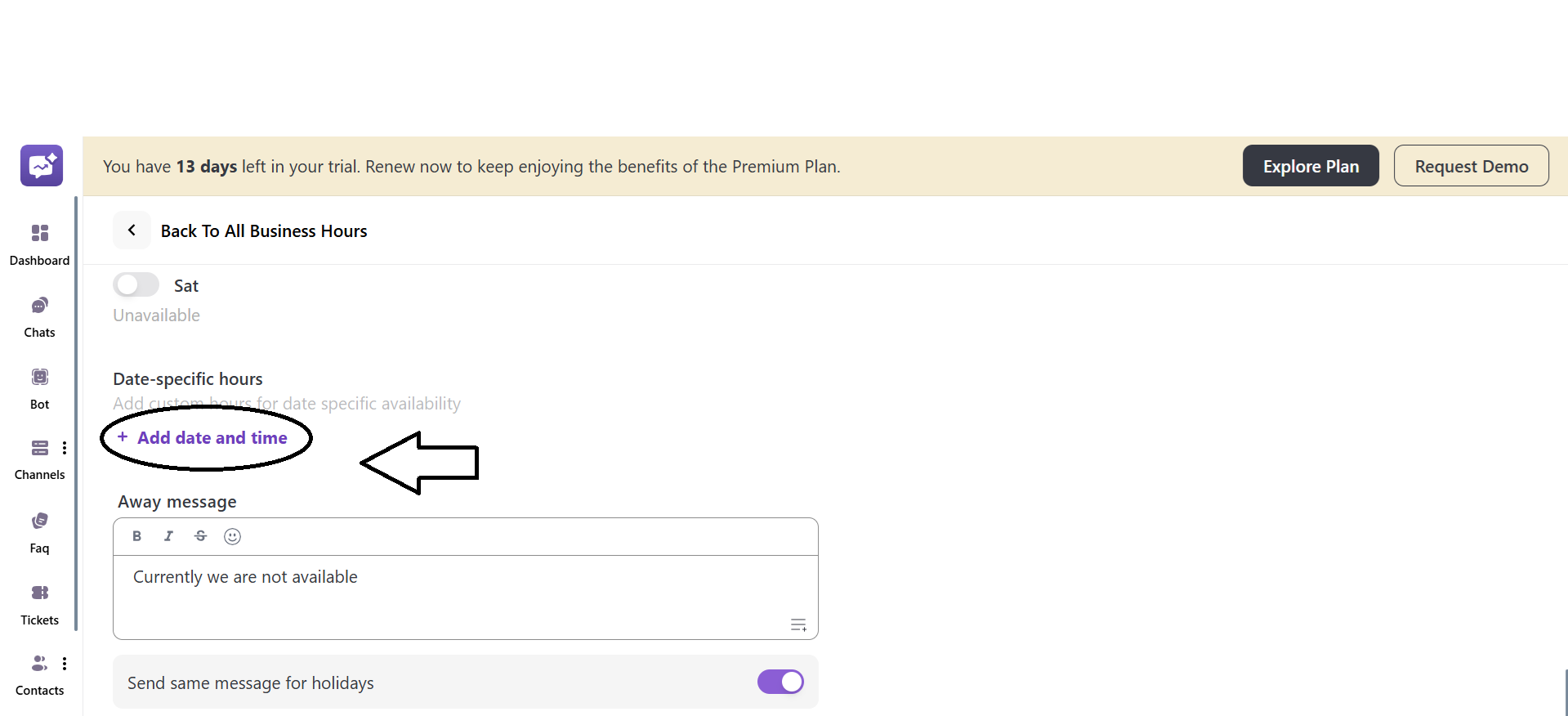Click the Request Demo button

click(1471, 165)
